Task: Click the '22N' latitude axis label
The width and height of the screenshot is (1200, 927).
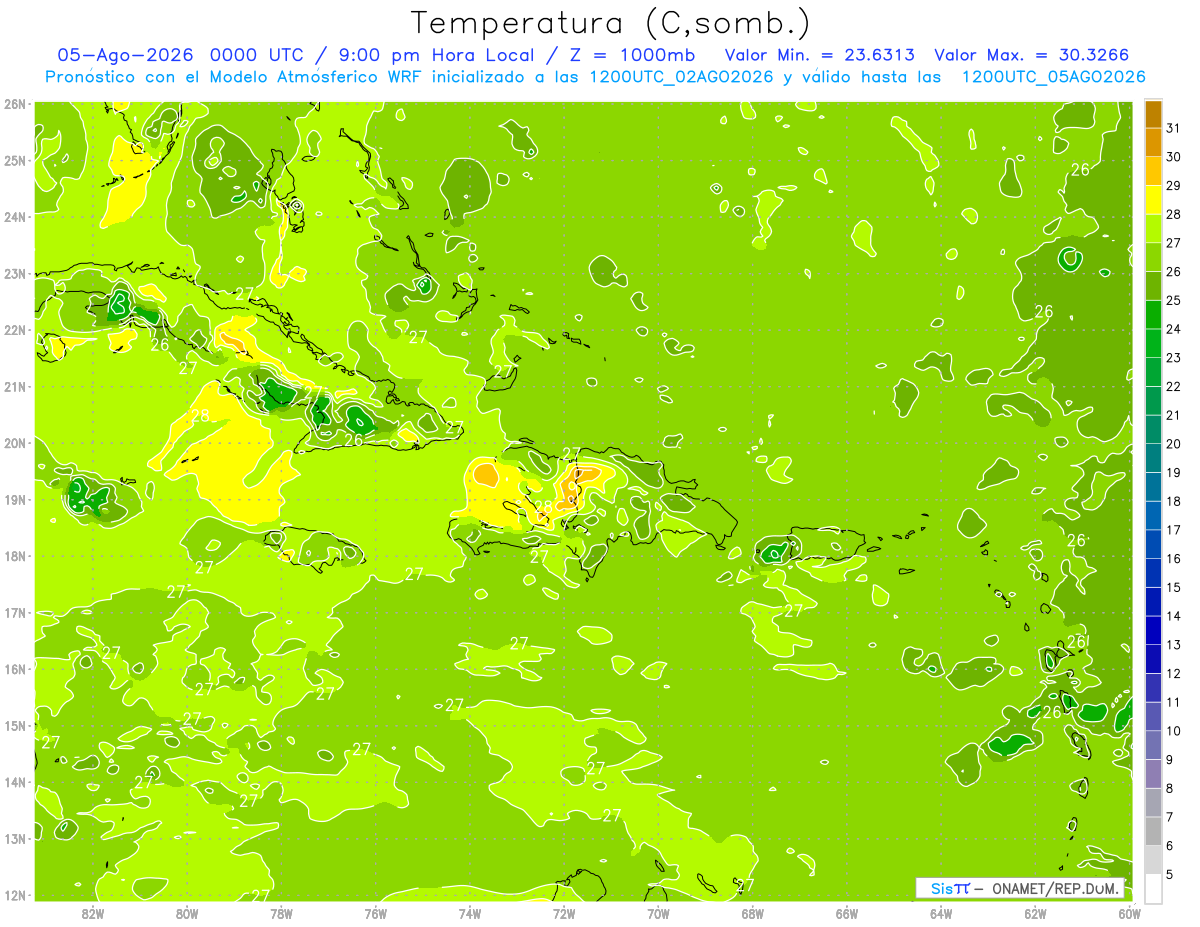Action: pyautogui.click(x=15, y=330)
